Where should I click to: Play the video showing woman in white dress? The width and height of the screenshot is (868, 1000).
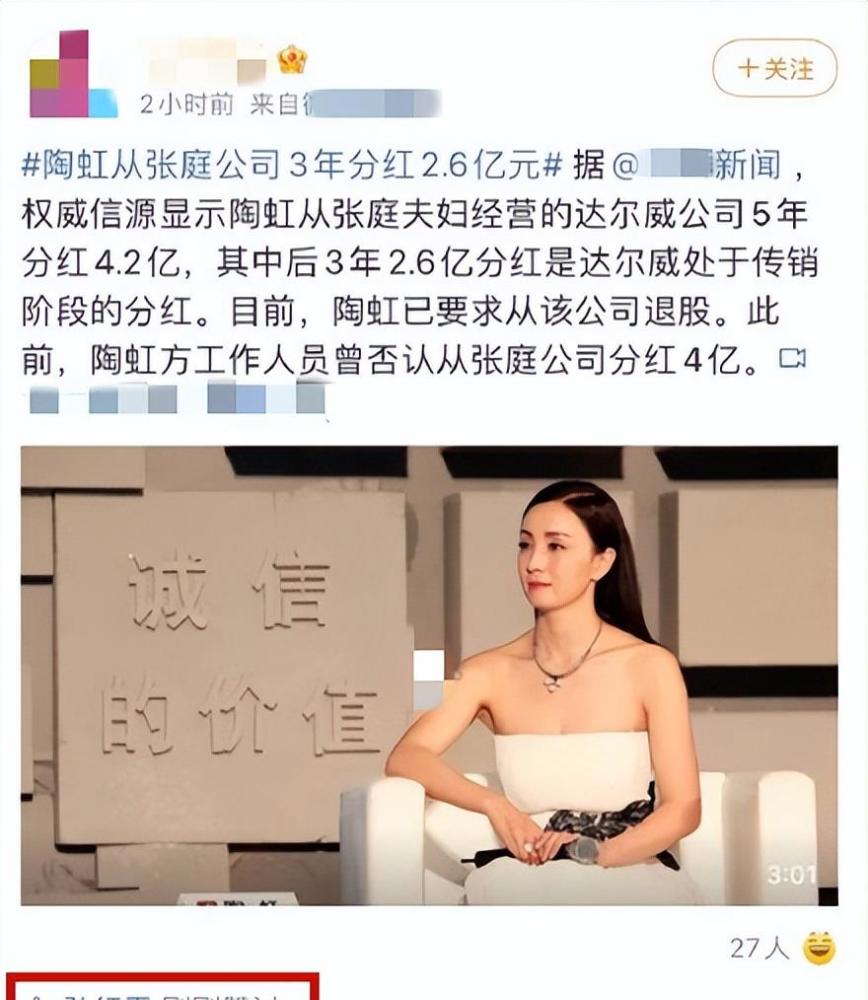(429, 675)
